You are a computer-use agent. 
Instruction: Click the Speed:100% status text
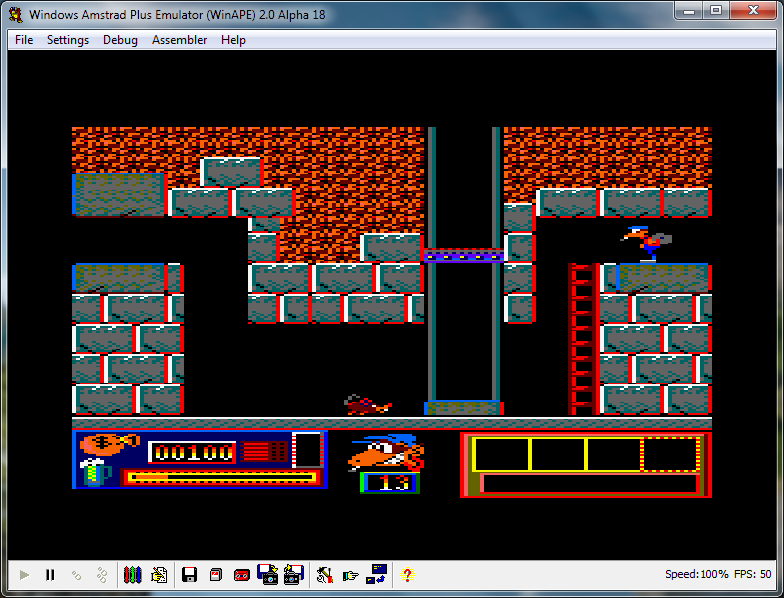click(x=696, y=574)
